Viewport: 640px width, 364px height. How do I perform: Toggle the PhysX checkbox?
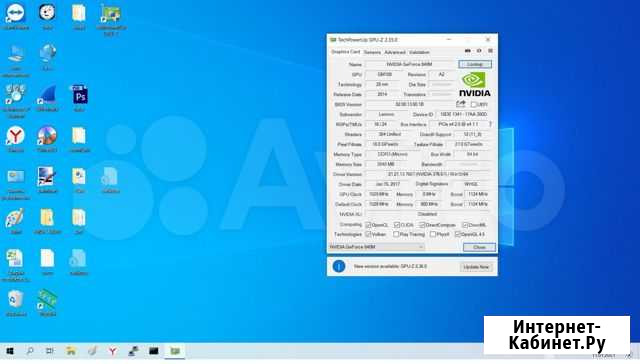click(x=433, y=234)
